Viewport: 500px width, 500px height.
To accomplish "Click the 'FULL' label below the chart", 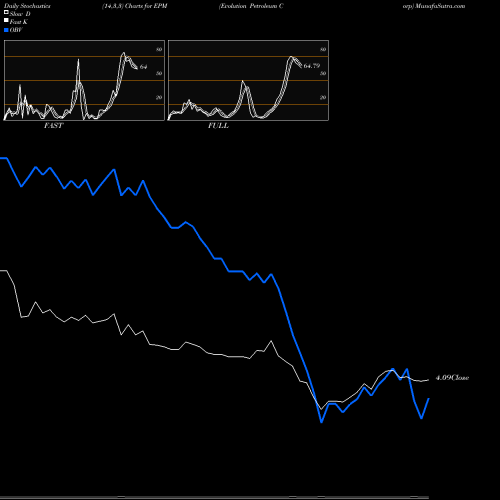I will coord(218,126).
